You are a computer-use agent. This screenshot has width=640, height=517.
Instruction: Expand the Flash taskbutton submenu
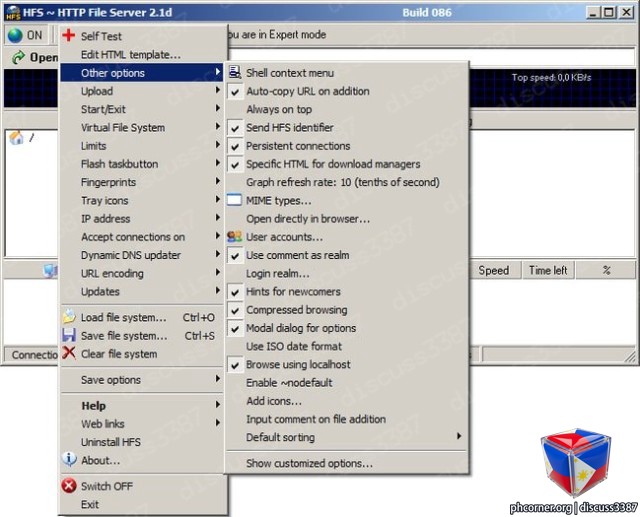pos(142,164)
